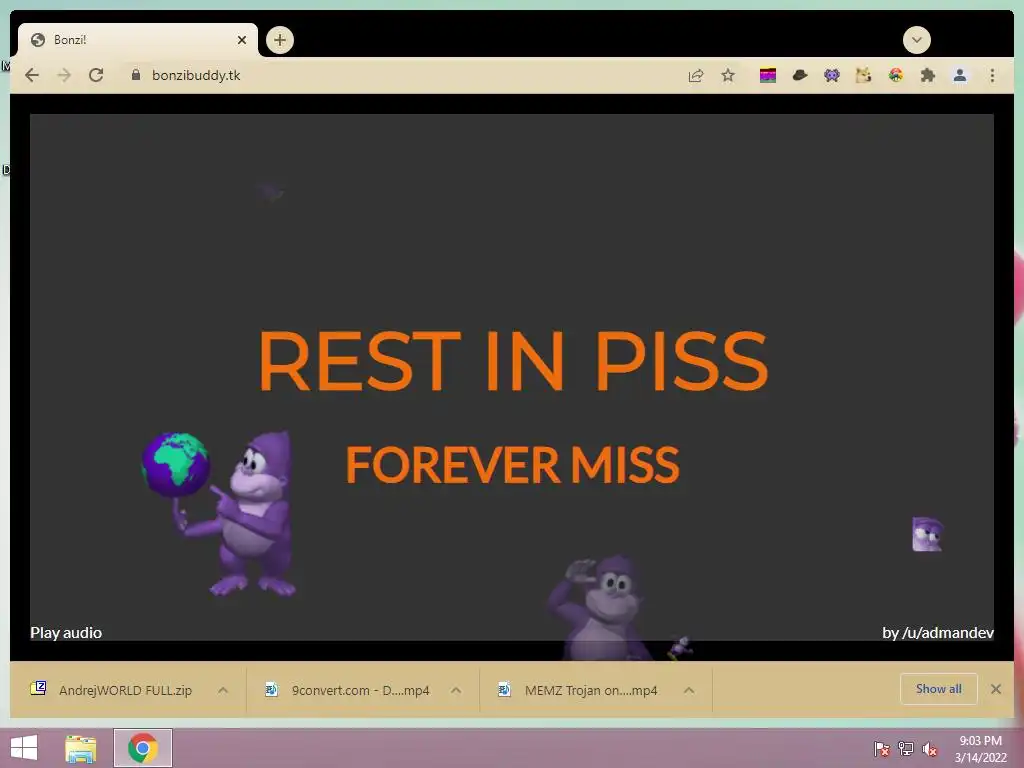This screenshot has width=1024, height=768.
Task: Click the by /u/admandev link
Action: pos(938,633)
